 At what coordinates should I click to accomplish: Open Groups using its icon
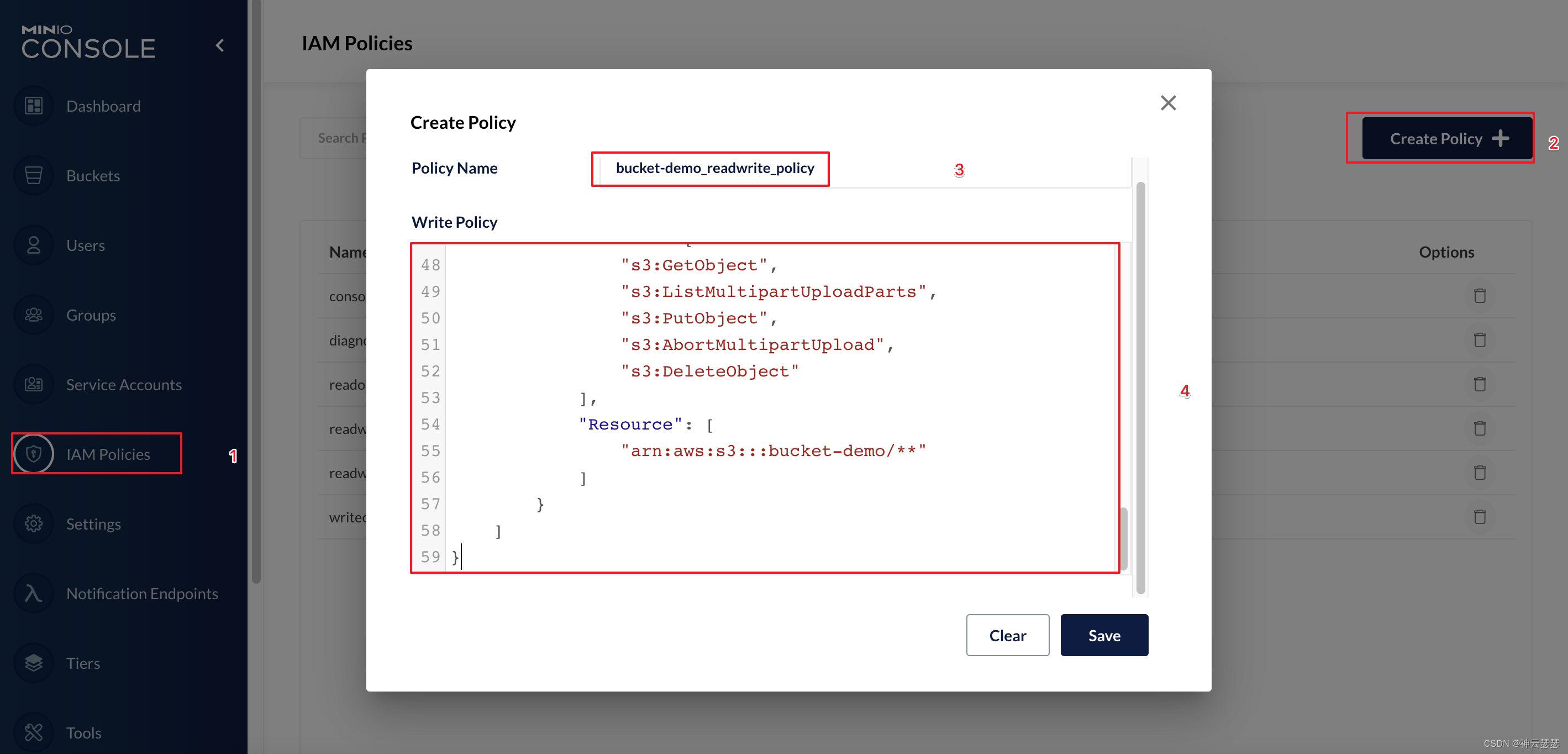coord(34,315)
